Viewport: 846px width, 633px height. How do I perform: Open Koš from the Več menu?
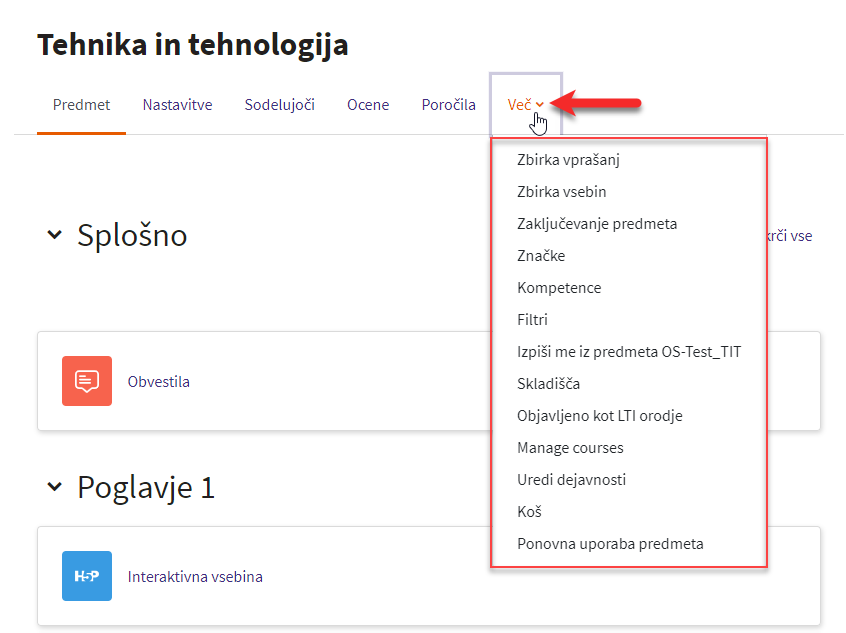[529, 512]
